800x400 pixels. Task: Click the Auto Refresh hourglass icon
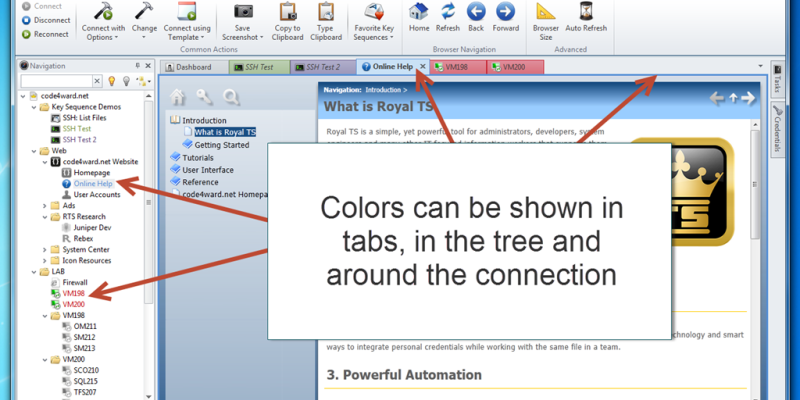[x=586, y=14]
